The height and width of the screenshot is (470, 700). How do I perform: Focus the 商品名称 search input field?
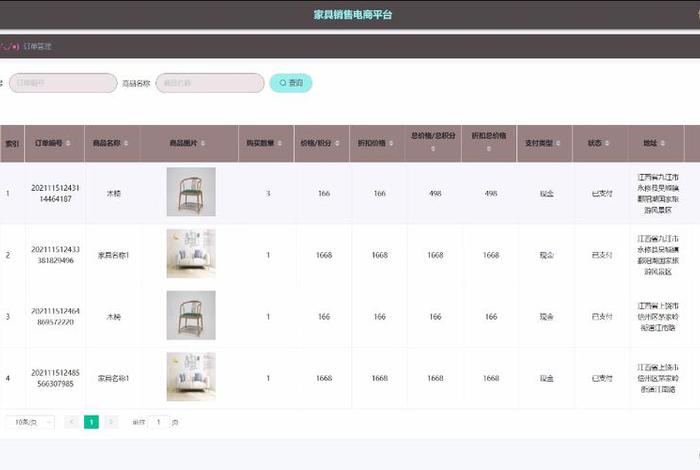pos(210,83)
